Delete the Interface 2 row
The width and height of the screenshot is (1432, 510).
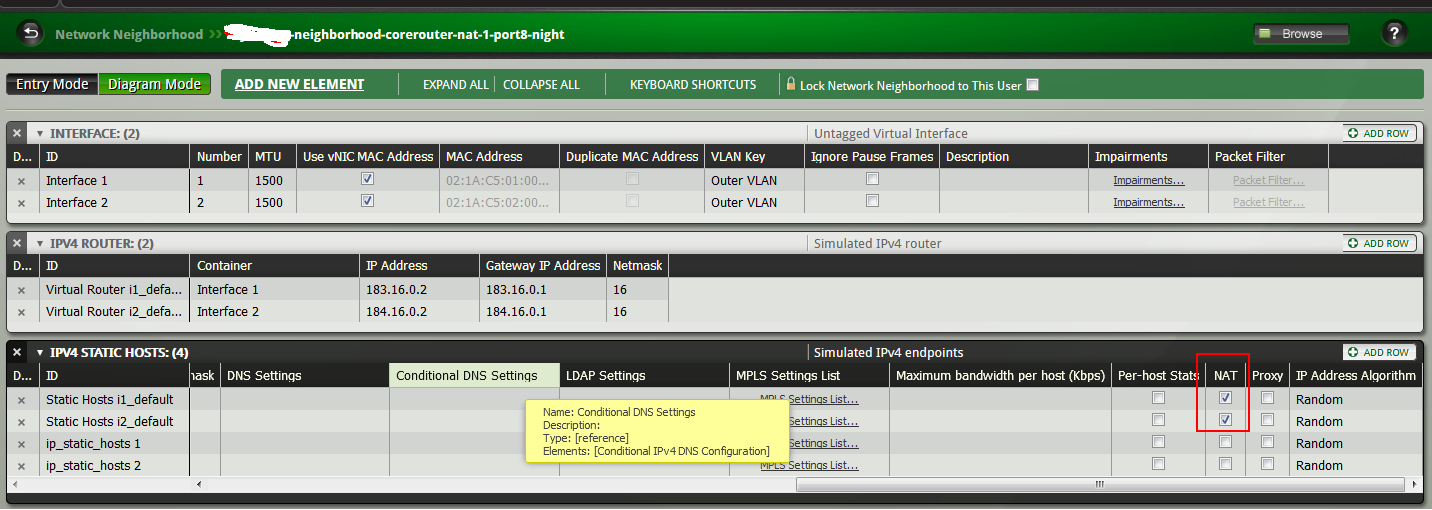pyautogui.click(x=21, y=203)
